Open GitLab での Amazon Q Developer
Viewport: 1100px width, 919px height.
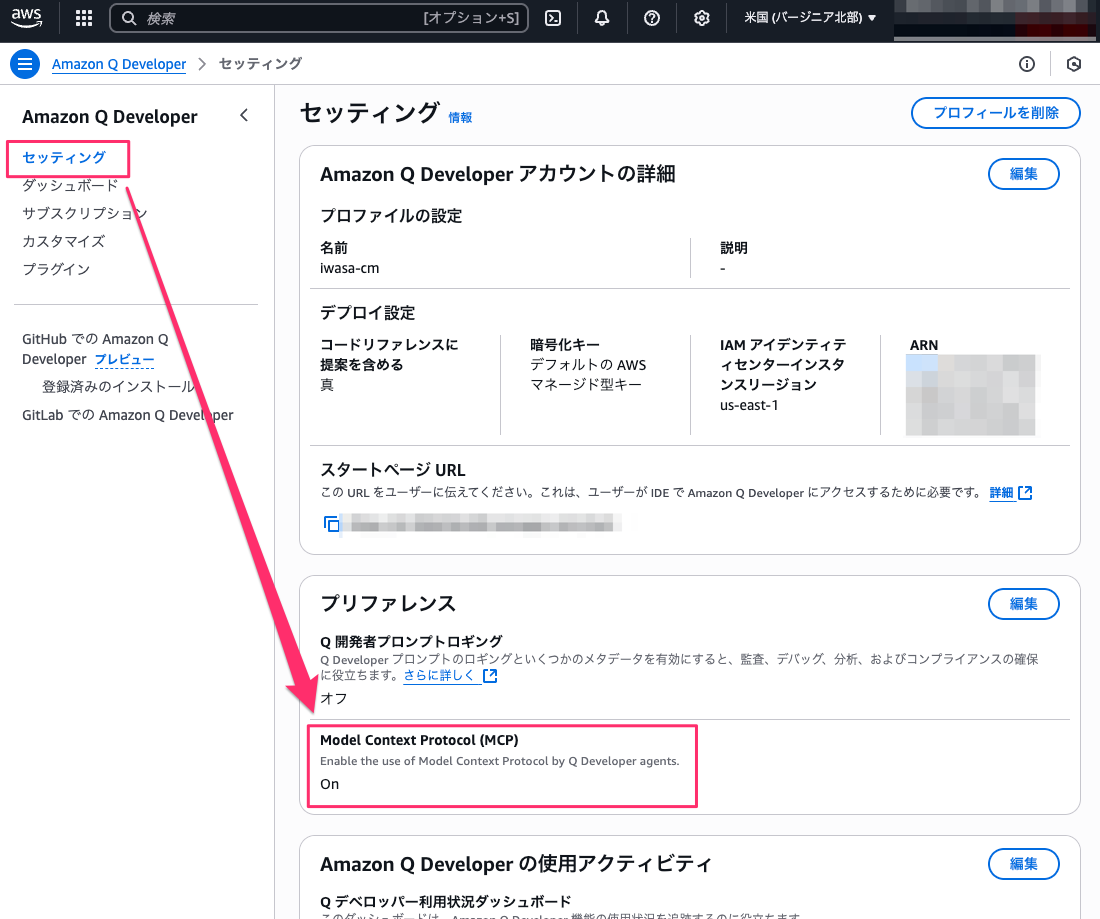[128, 415]
